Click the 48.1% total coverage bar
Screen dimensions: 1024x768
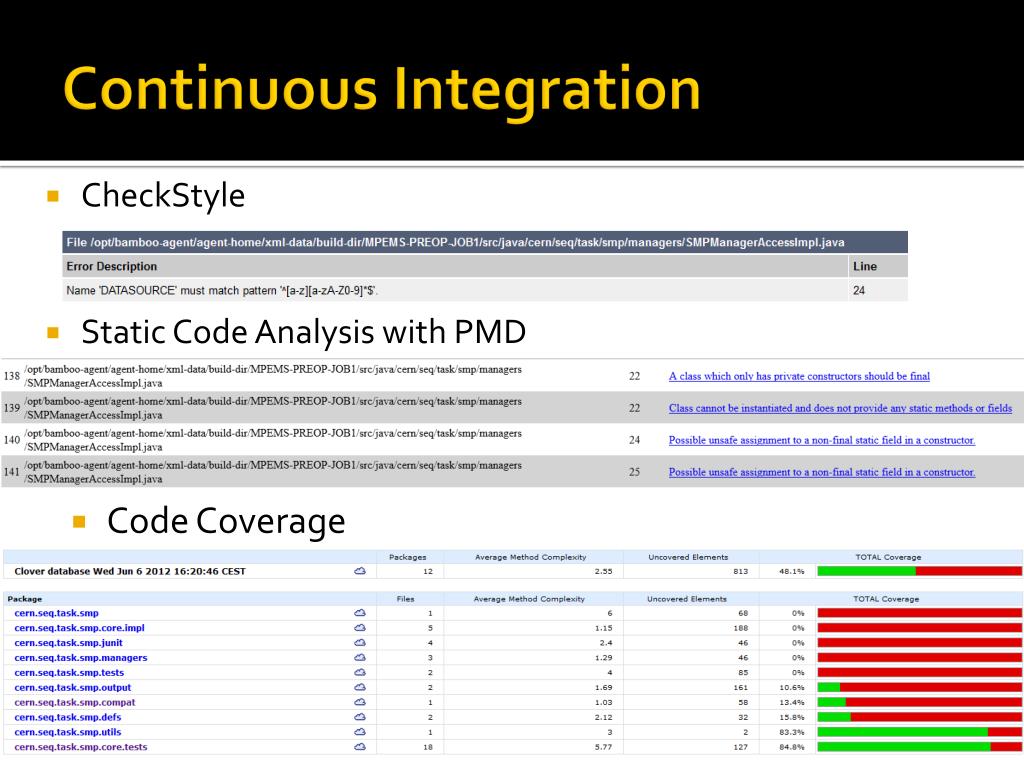point(919,572)
